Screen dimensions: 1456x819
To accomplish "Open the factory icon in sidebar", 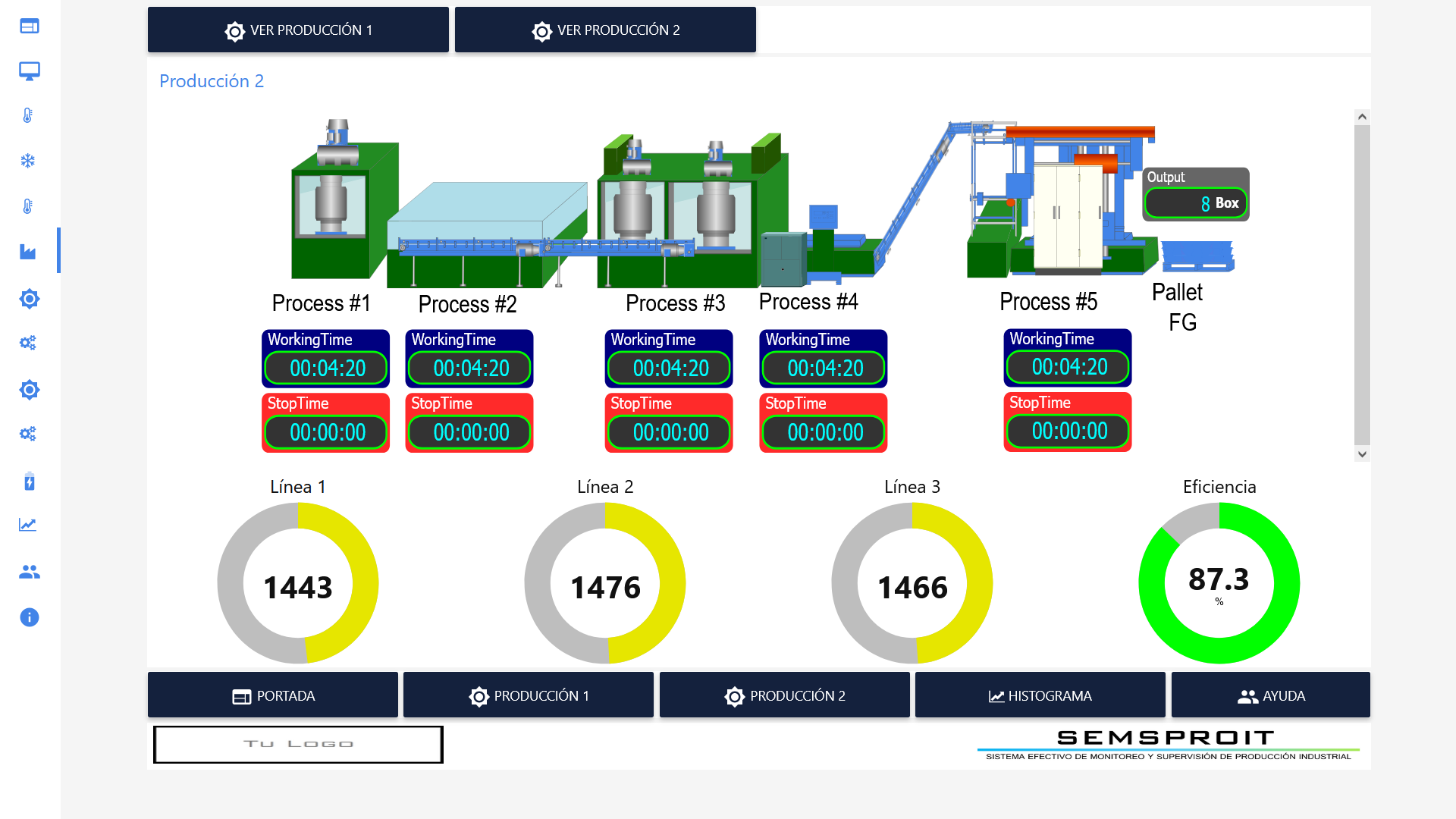I will [28, 252].
